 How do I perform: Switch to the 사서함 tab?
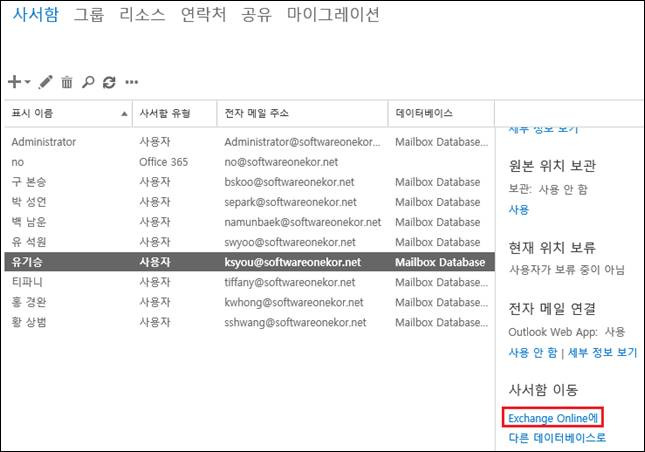(36, 14)
